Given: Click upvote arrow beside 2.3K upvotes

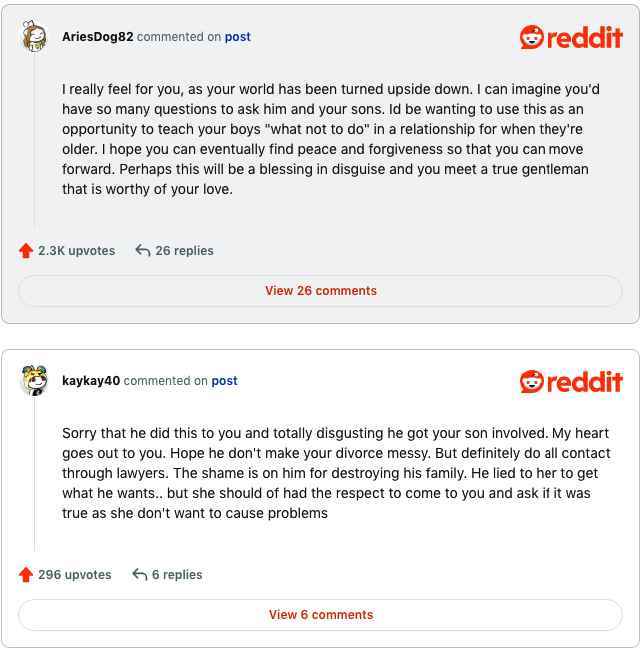Looking at the screenshot, I should (x=26, y=251).
